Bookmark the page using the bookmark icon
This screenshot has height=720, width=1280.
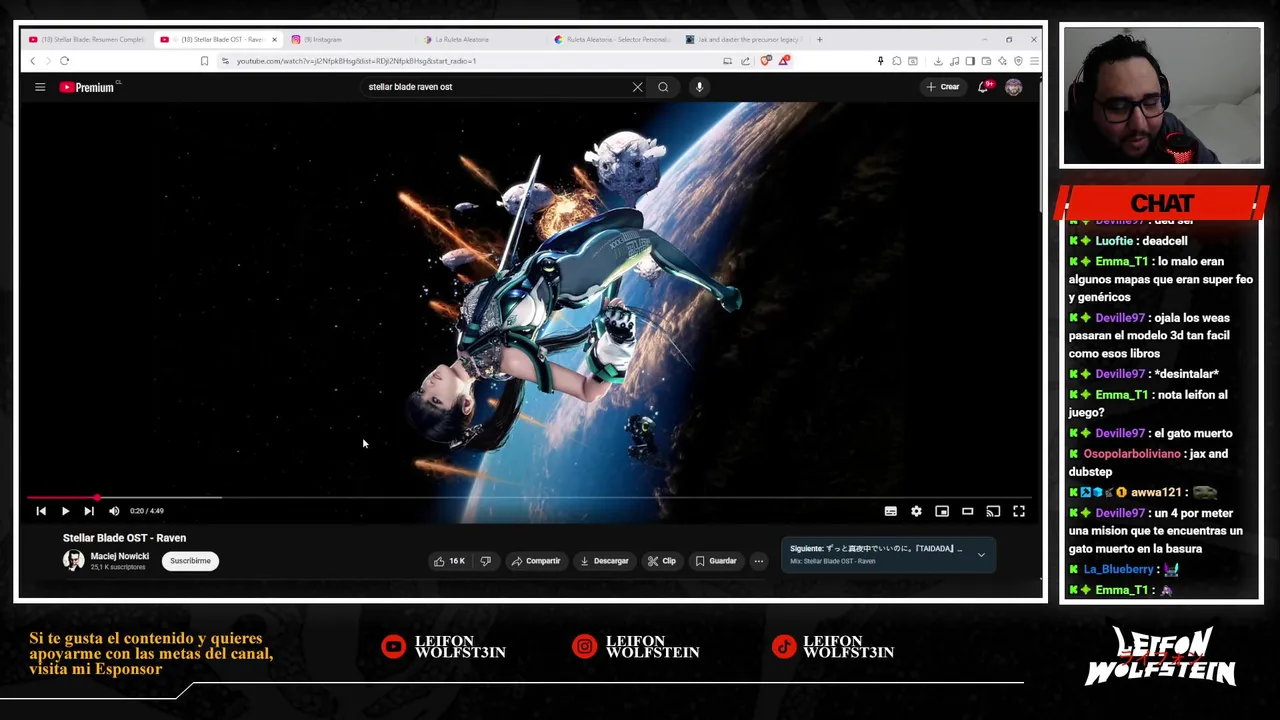point(204,61)
